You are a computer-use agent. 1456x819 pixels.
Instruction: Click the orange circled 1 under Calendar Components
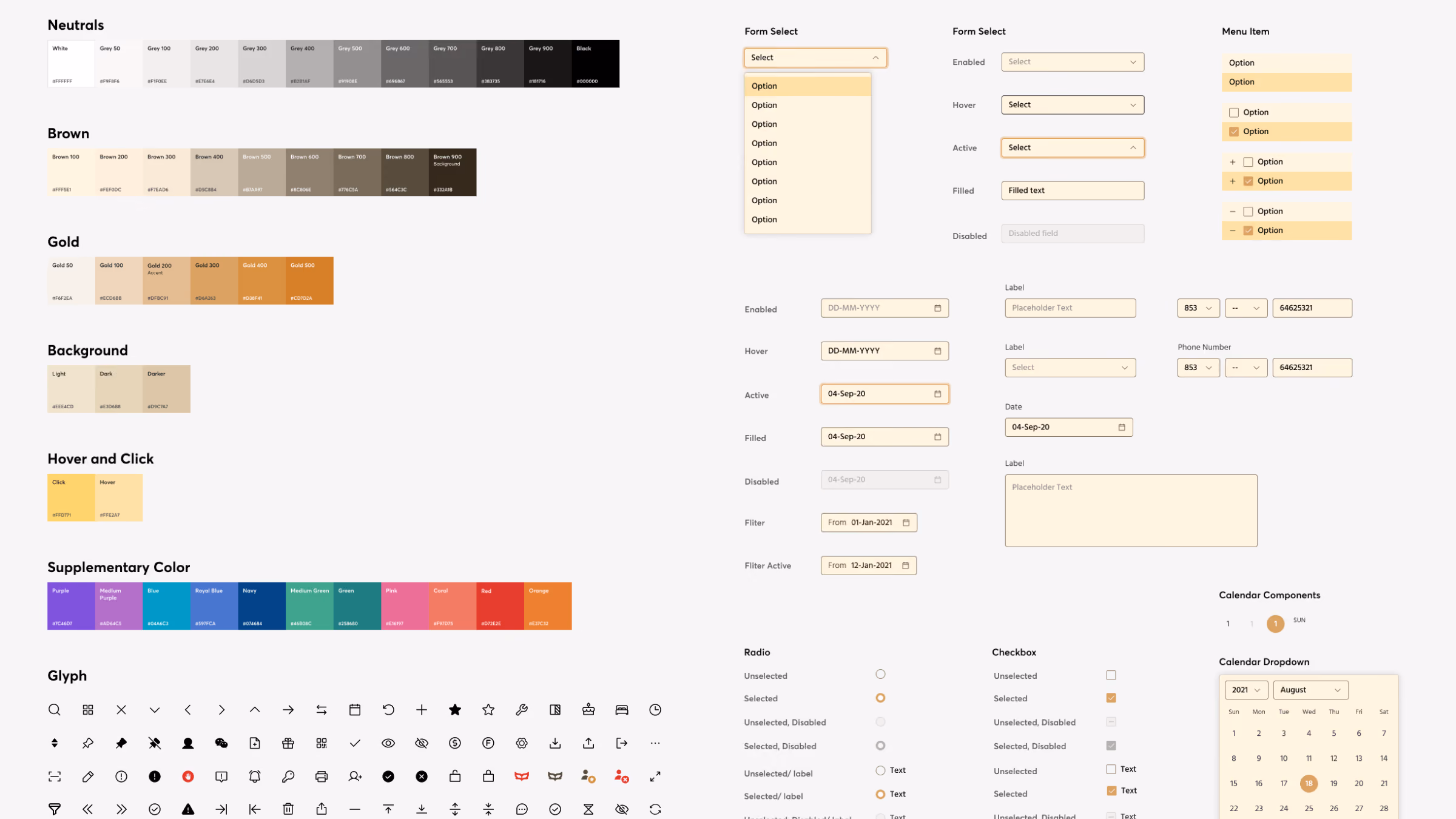pos(1275,624)
